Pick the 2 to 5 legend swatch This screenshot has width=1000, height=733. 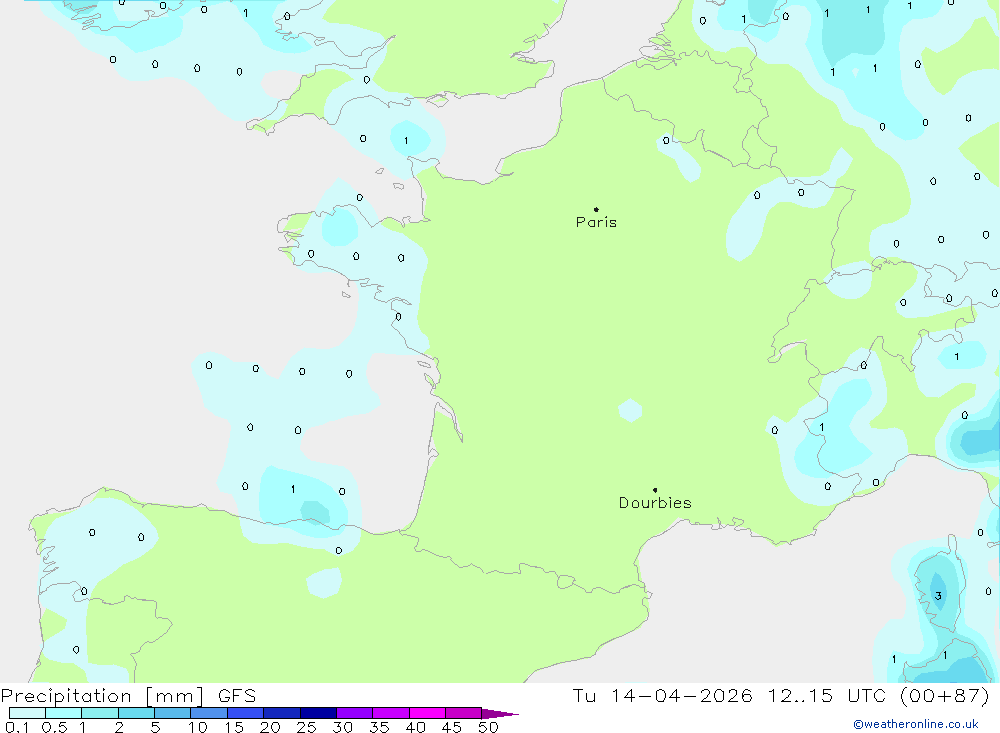136,713
